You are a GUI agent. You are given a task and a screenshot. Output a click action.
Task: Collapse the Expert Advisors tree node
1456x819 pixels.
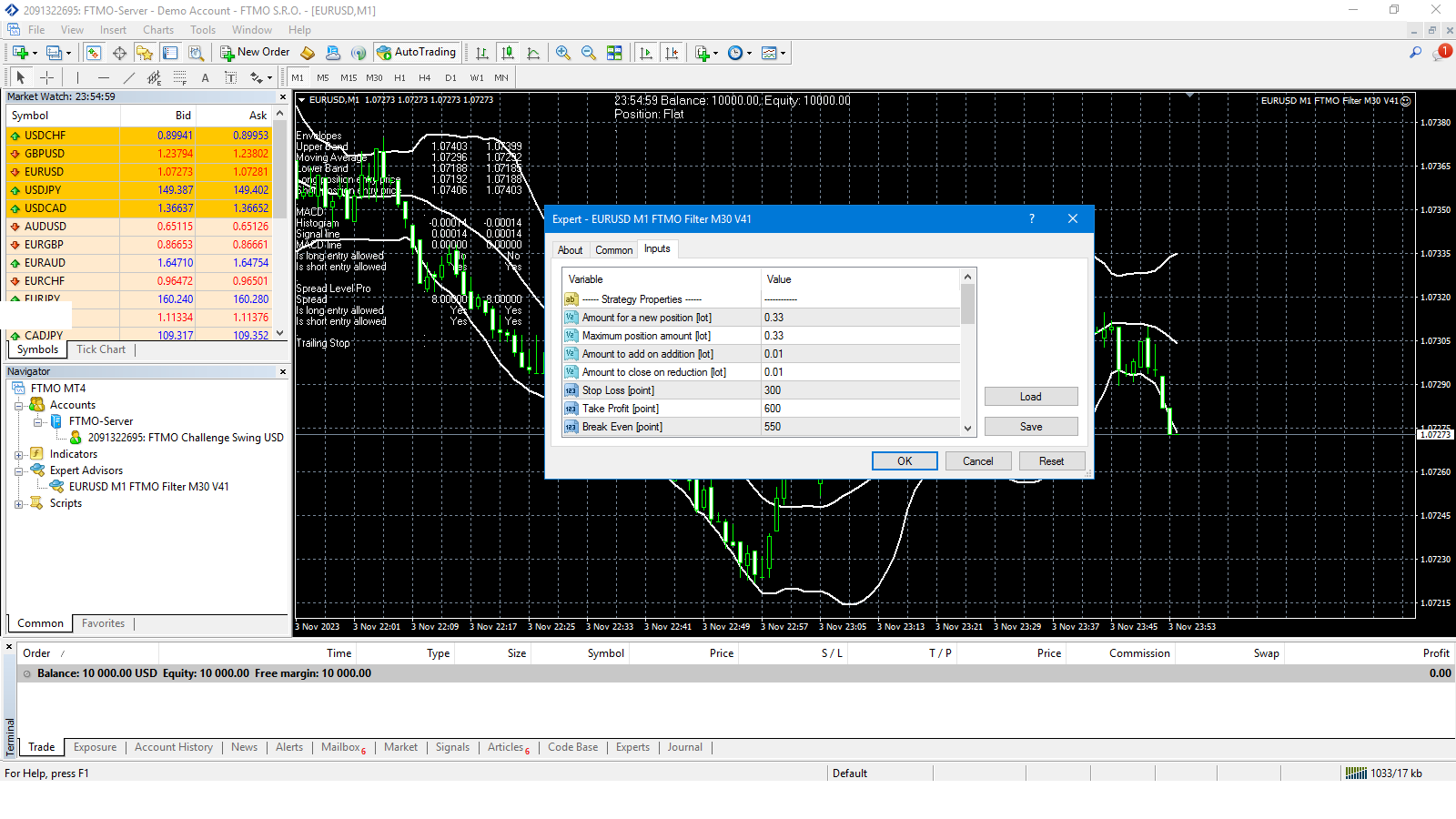(x=19, y=470)
